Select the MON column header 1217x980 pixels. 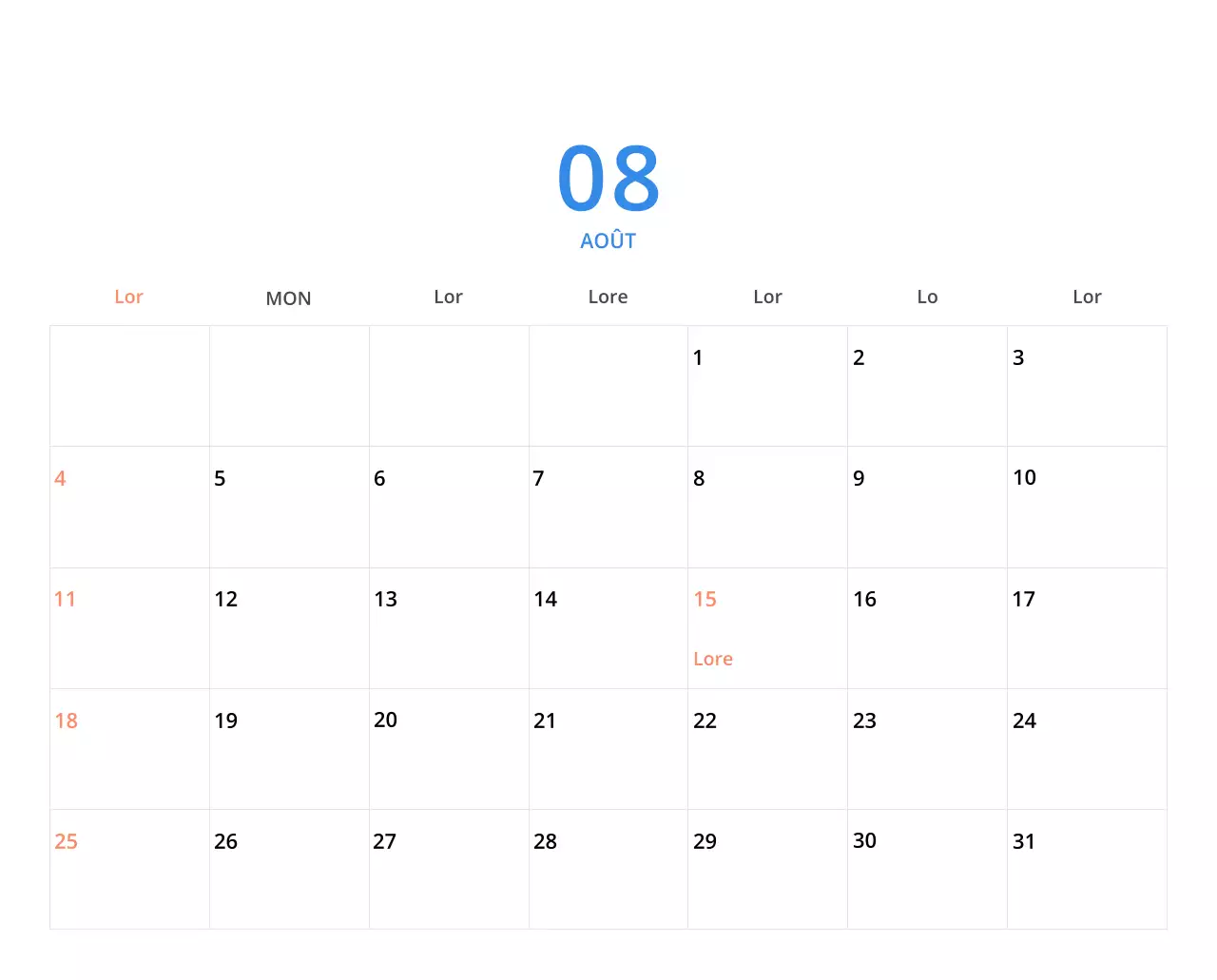pyautogui.click(x=288, y=298)
